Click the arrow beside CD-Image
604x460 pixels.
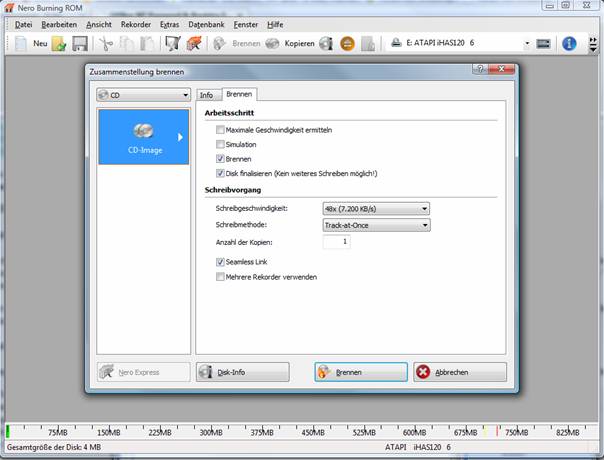pos(180,137)
